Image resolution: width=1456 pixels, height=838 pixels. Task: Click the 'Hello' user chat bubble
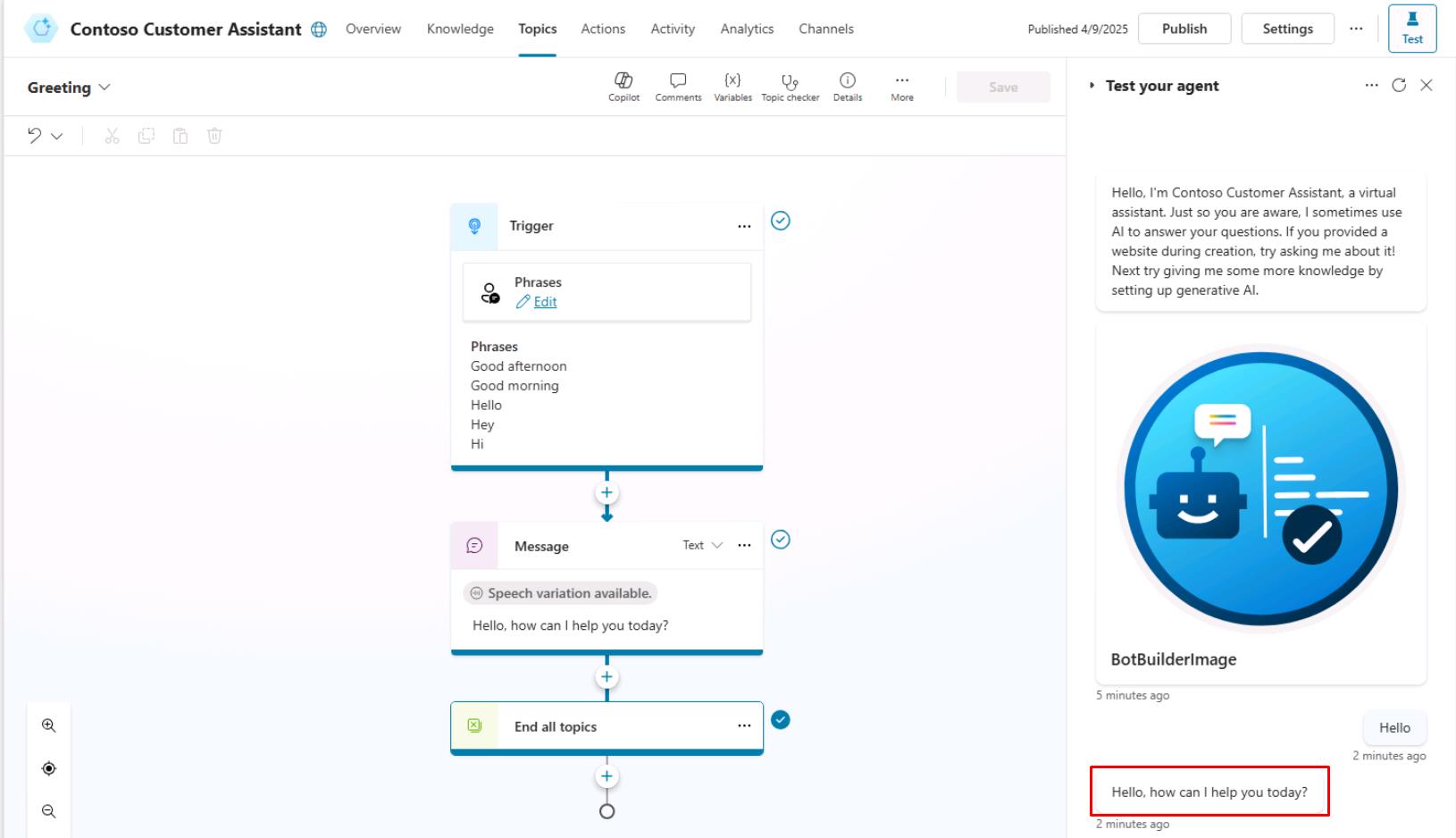(1394, 728)
